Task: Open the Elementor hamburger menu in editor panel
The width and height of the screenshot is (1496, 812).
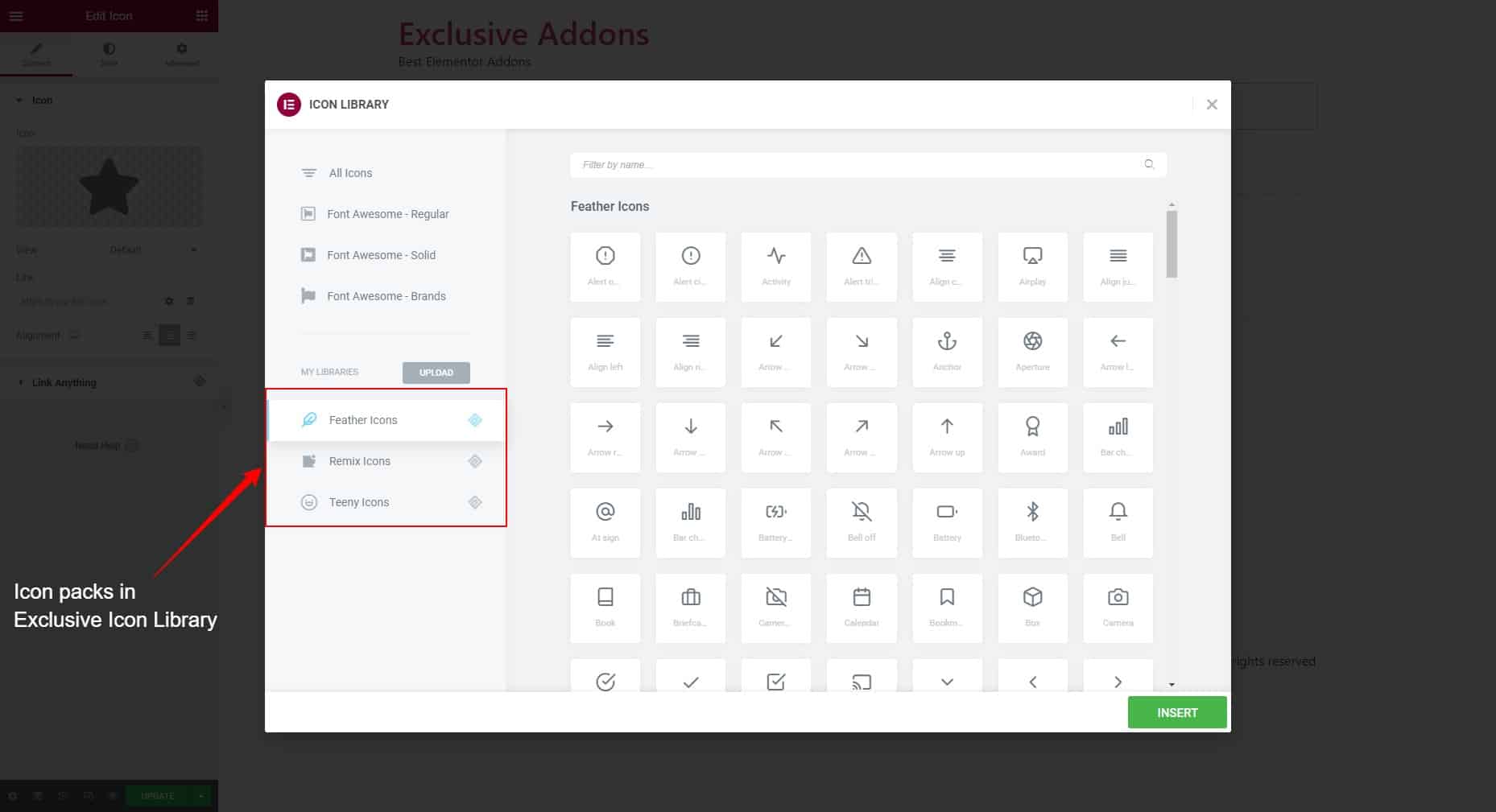Action: [x=16, y=15]
